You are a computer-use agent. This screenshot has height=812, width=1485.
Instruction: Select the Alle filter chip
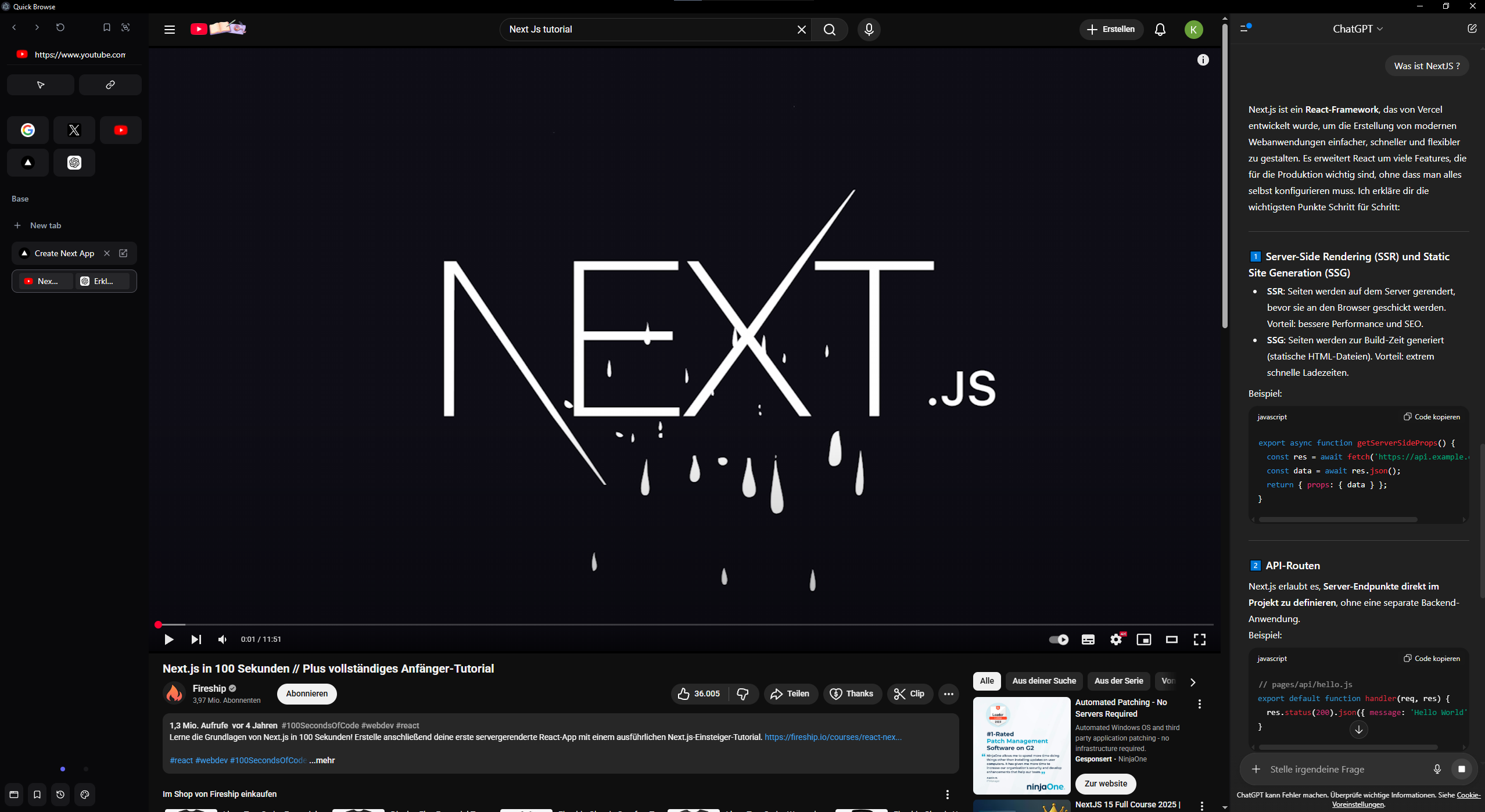987,681
